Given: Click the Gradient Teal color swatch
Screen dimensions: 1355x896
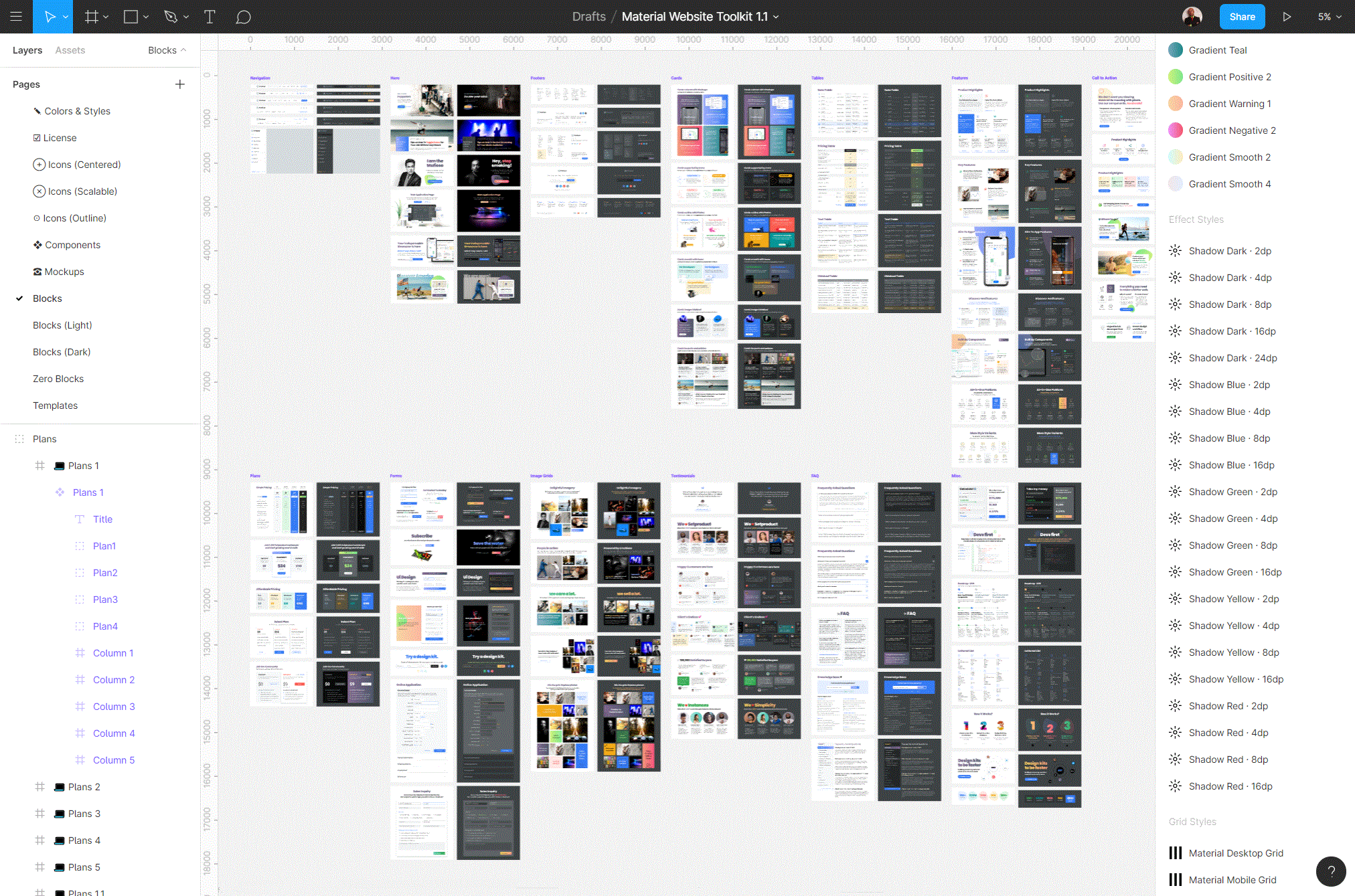Looking at the screenshot, I should [1175, 49].
